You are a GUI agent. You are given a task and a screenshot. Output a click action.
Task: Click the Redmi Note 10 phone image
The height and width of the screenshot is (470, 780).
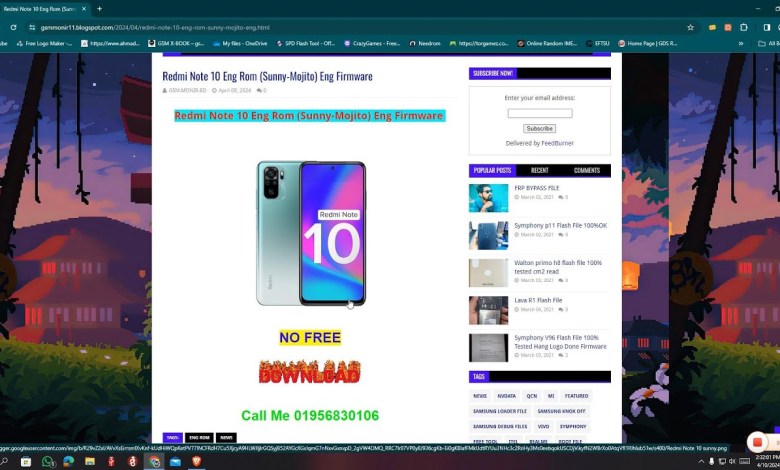coord(310,233)
